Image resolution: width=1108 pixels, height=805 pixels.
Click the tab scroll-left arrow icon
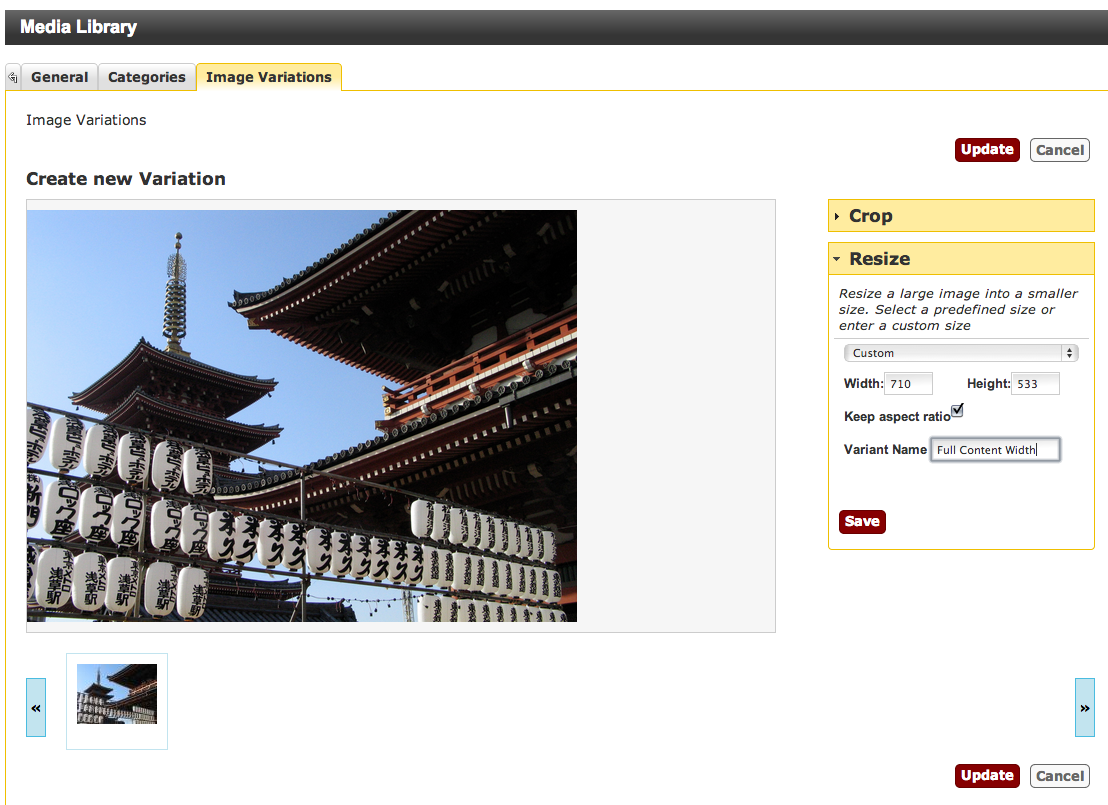click(12, 77)
